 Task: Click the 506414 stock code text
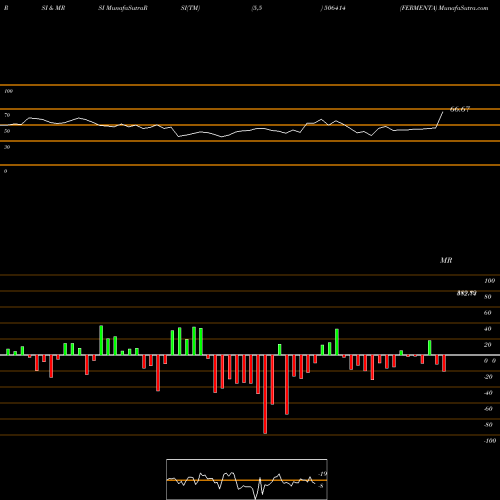[335, 8]
